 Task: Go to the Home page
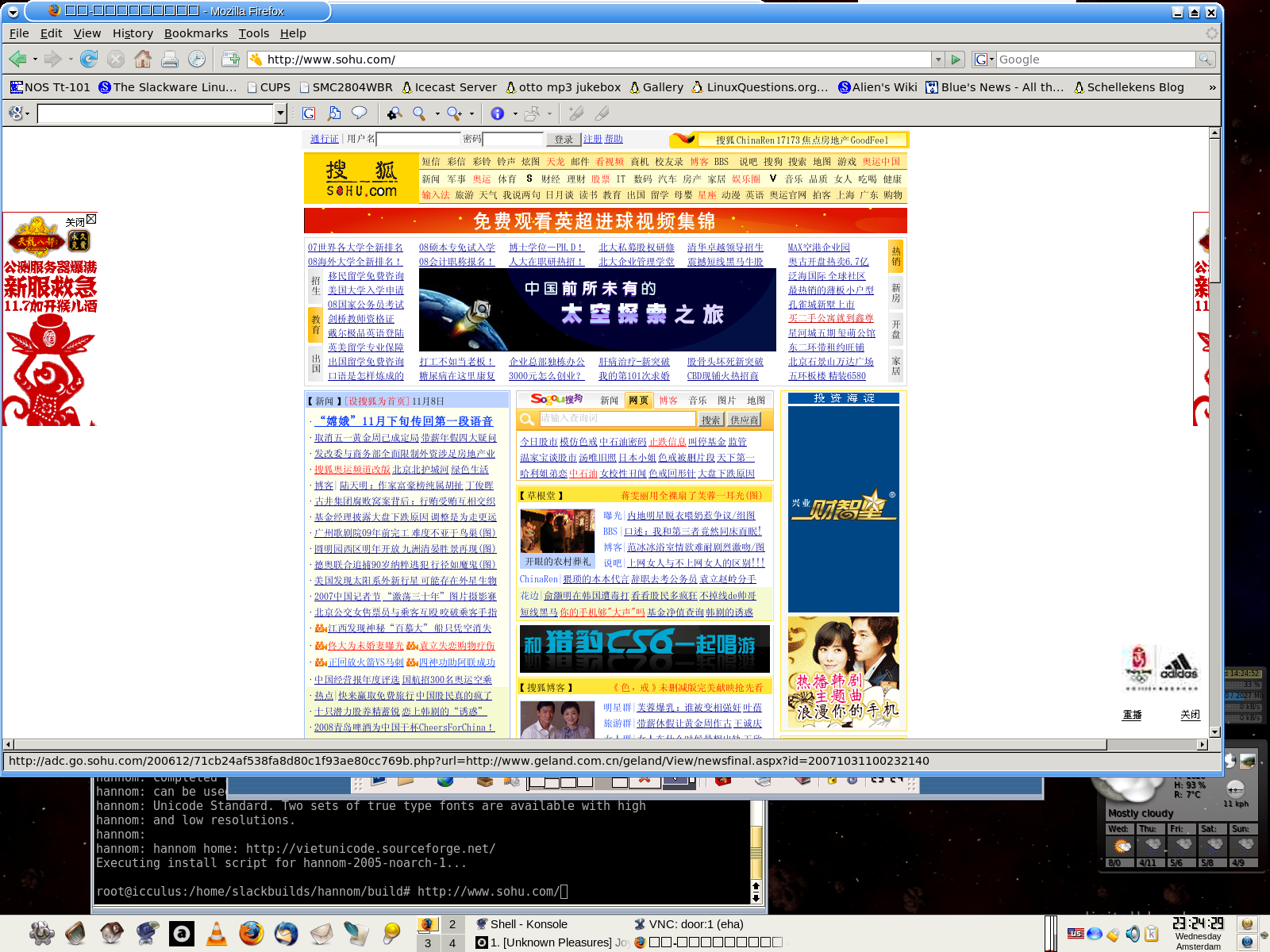coord(143,59)
